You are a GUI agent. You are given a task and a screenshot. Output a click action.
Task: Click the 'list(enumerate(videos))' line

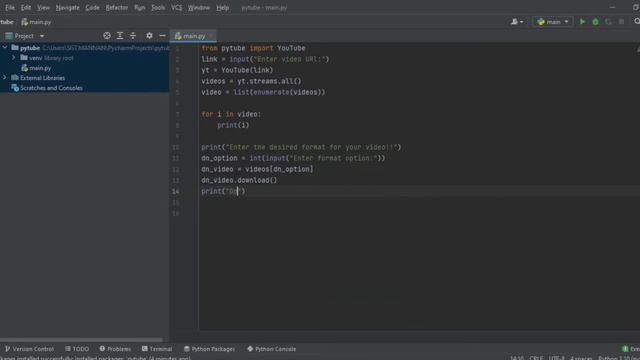(263, 92)
